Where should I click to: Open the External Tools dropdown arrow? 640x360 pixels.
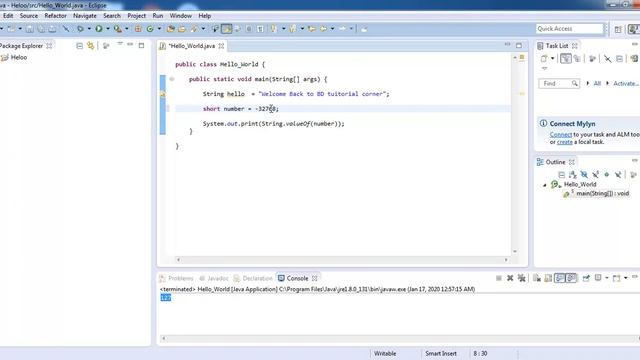[x=127, y=29]
